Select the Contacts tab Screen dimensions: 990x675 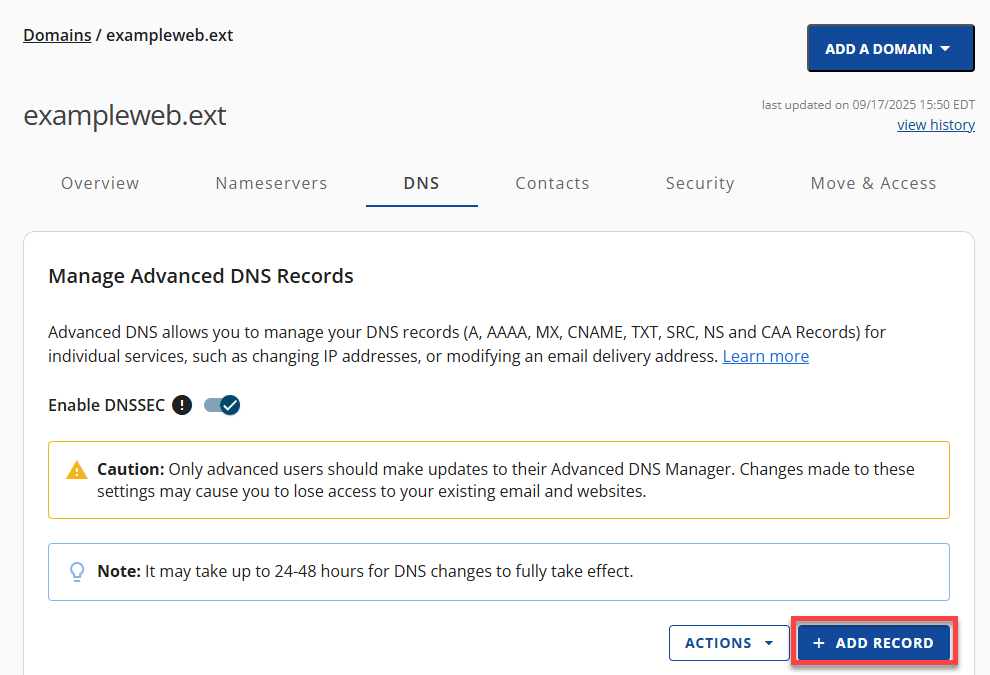point(552,183)
